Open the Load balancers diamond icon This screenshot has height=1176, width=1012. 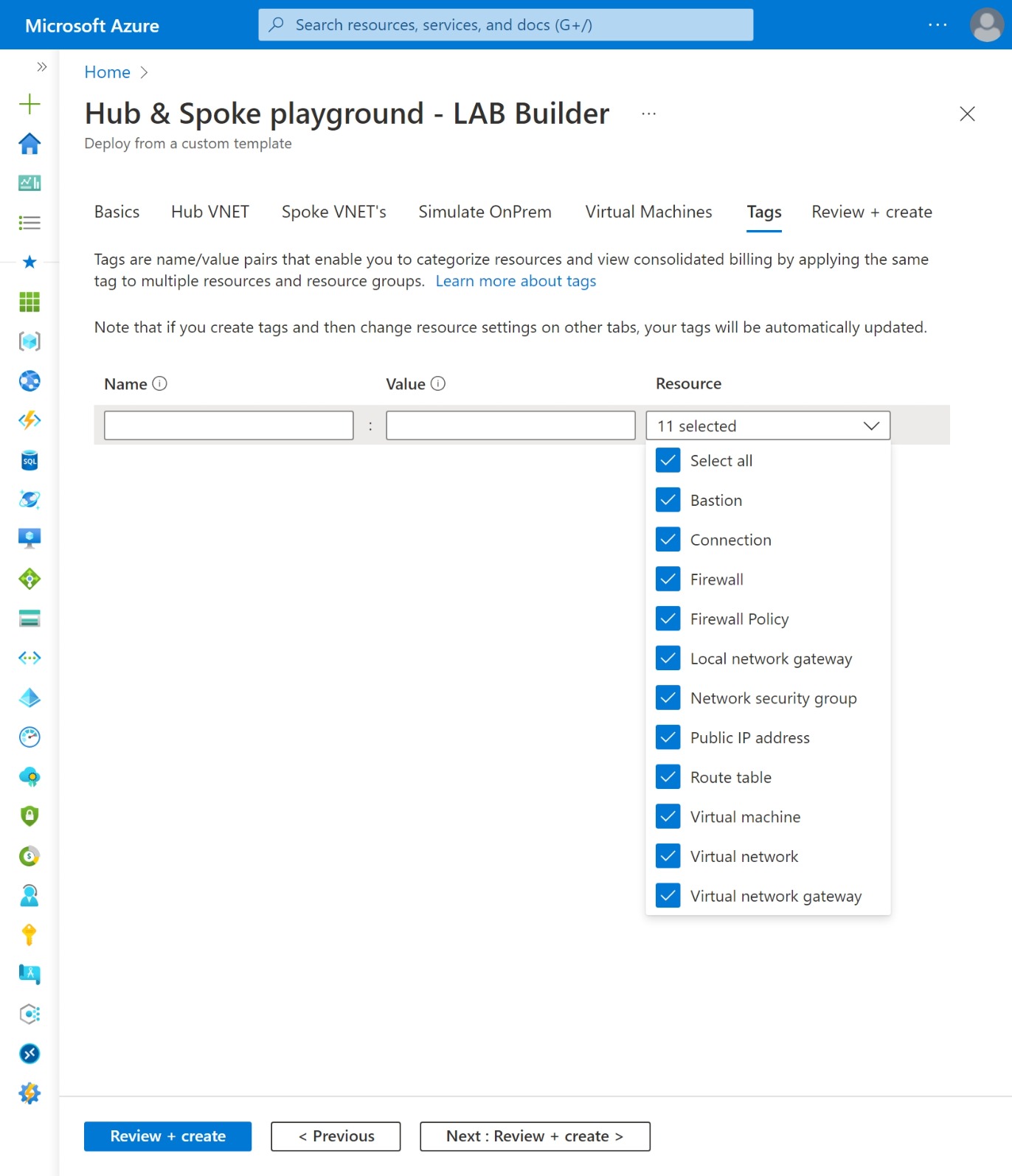click(30, 579)
